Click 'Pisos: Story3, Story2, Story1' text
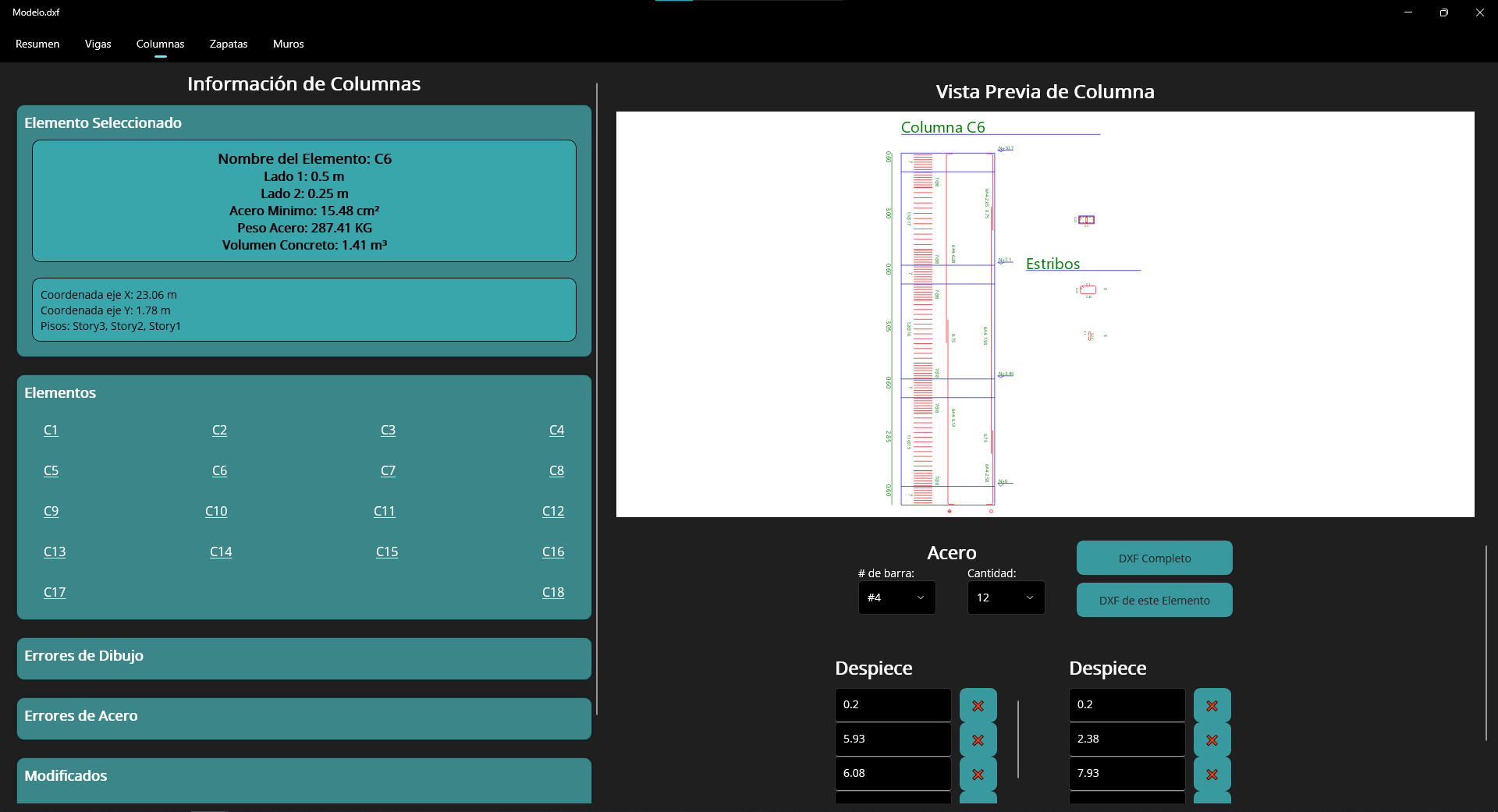This screenshot has height=812, width=1498. 110,326
